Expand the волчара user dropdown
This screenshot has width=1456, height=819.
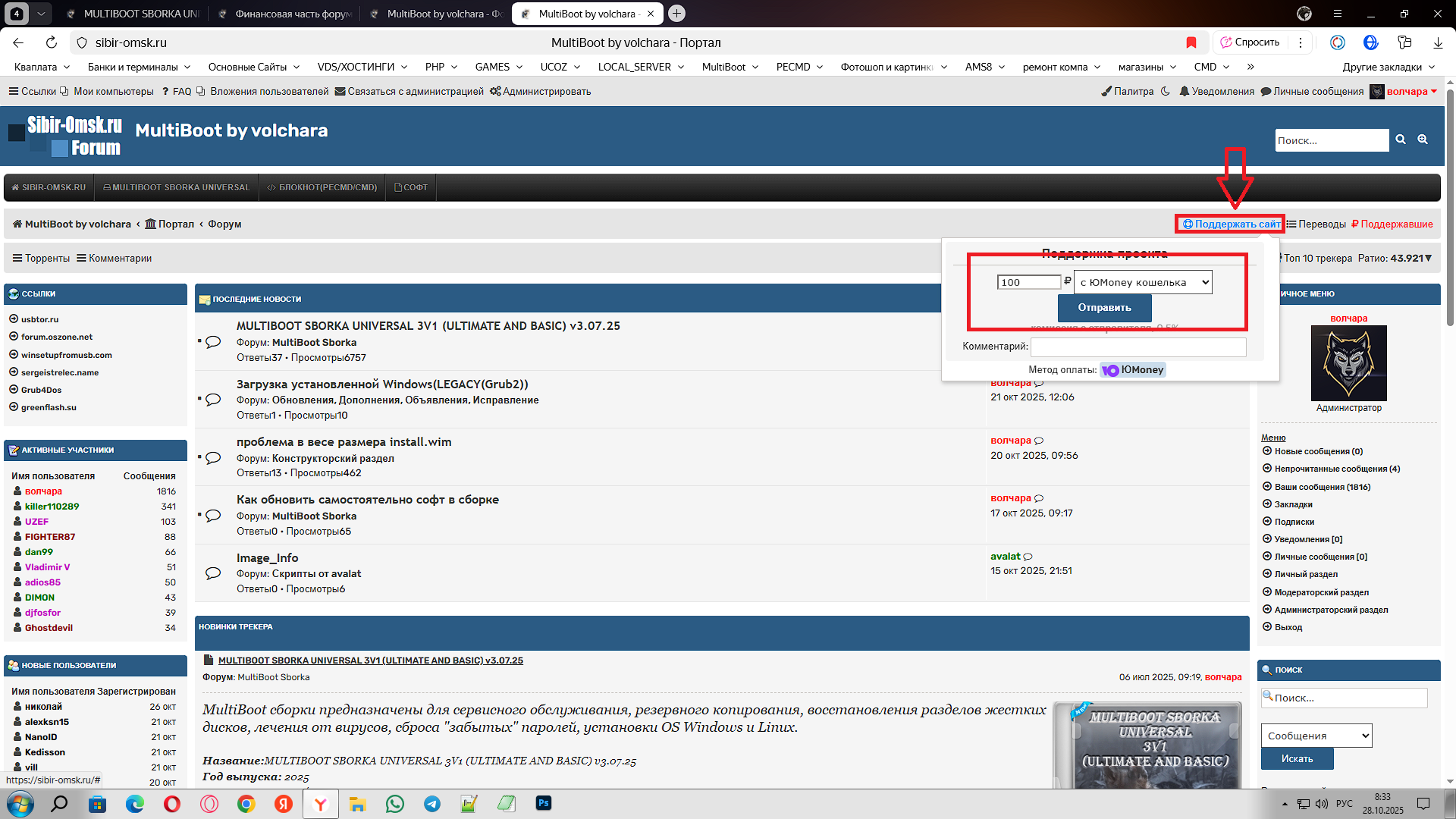pos(1433,91)
